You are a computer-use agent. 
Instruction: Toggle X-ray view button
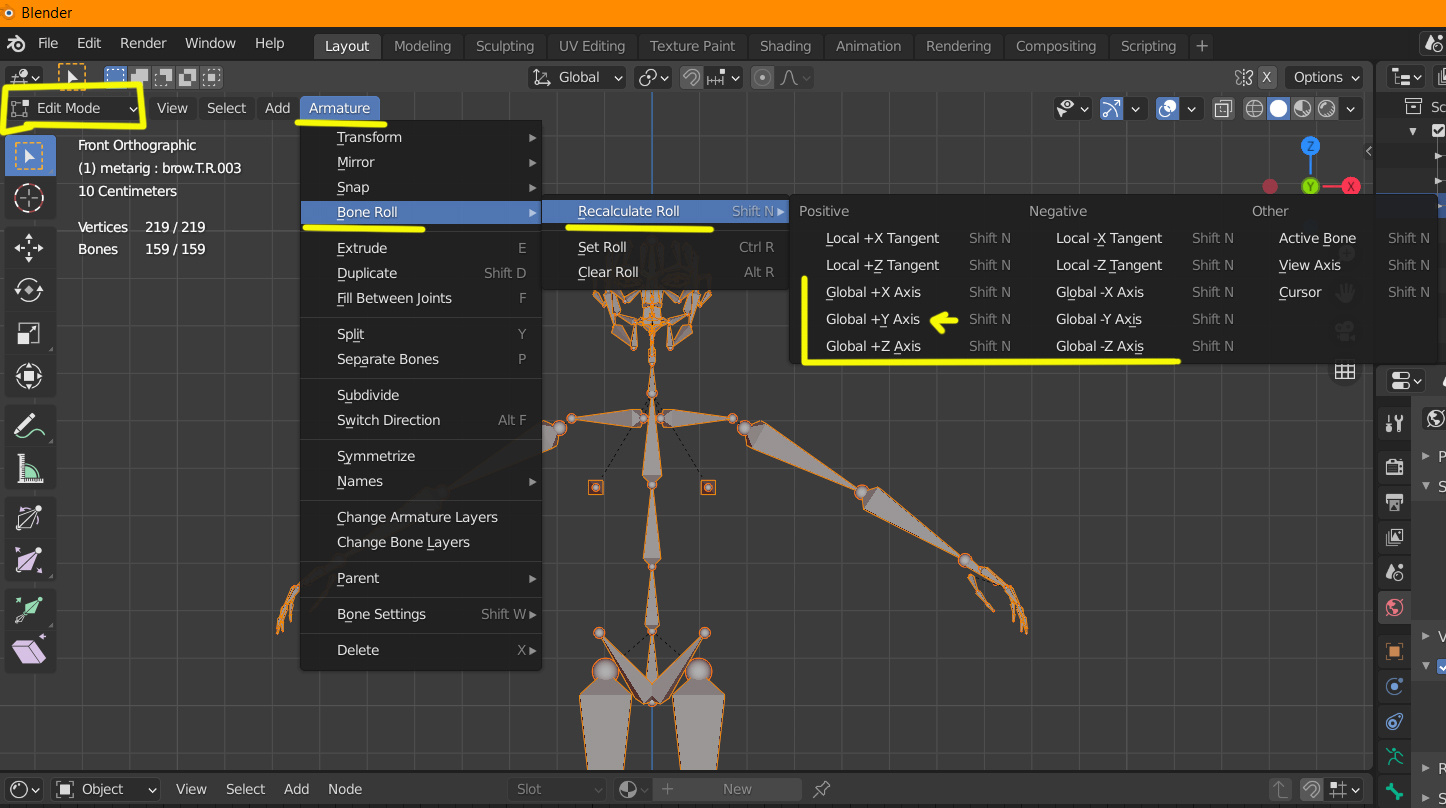(x=1222, y=108)
